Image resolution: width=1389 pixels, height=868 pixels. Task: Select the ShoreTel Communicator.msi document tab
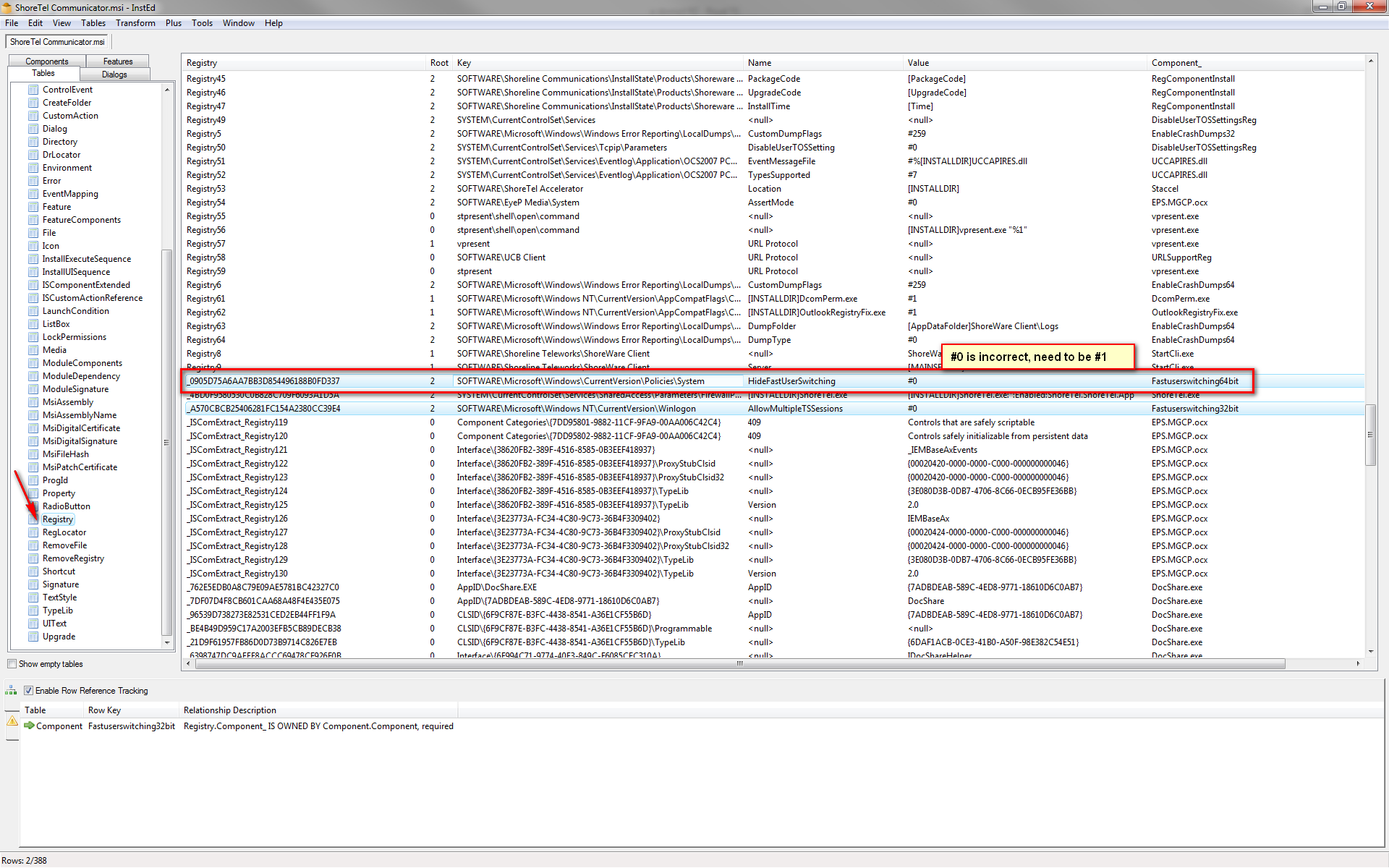tap(57, 42)
